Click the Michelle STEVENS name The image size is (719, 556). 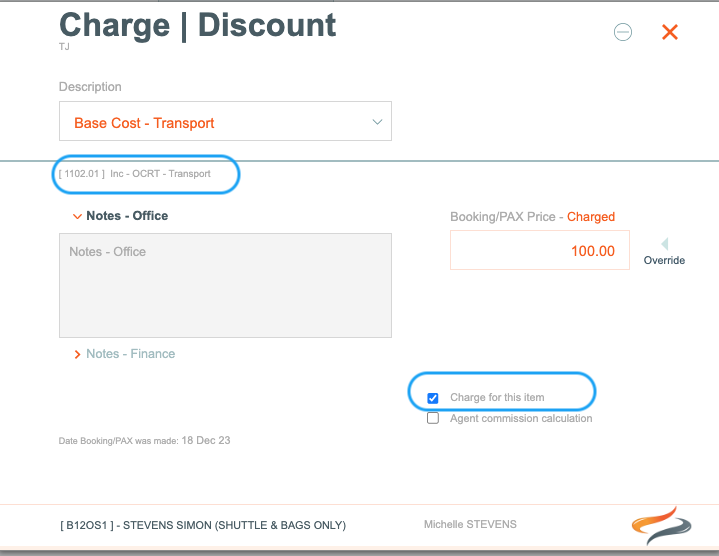point(470,524)
